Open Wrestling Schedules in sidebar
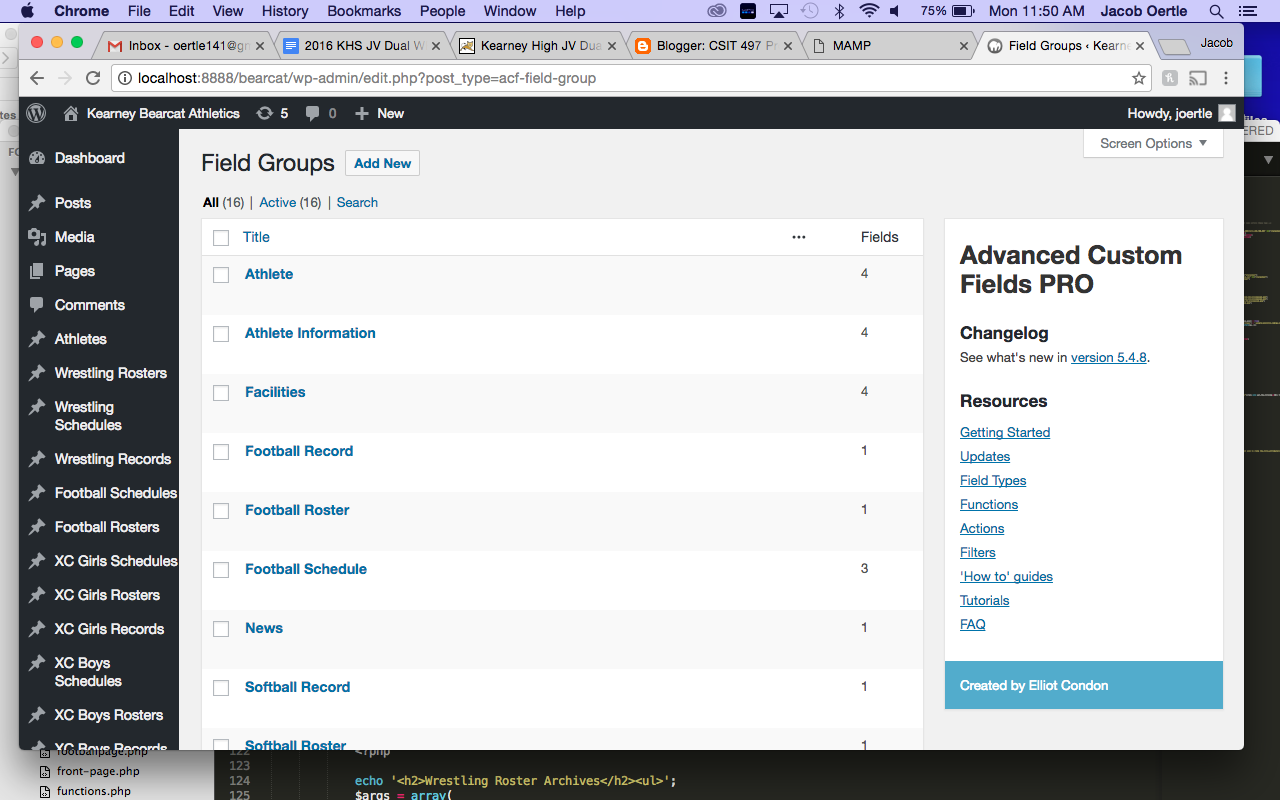Screen dimensions: 1280x800 [88, 416]
